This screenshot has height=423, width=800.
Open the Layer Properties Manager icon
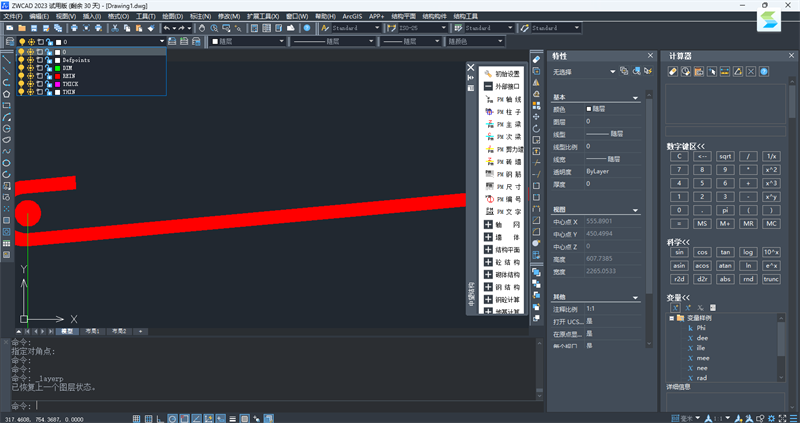pyautogui.click(x=10, y=41)
